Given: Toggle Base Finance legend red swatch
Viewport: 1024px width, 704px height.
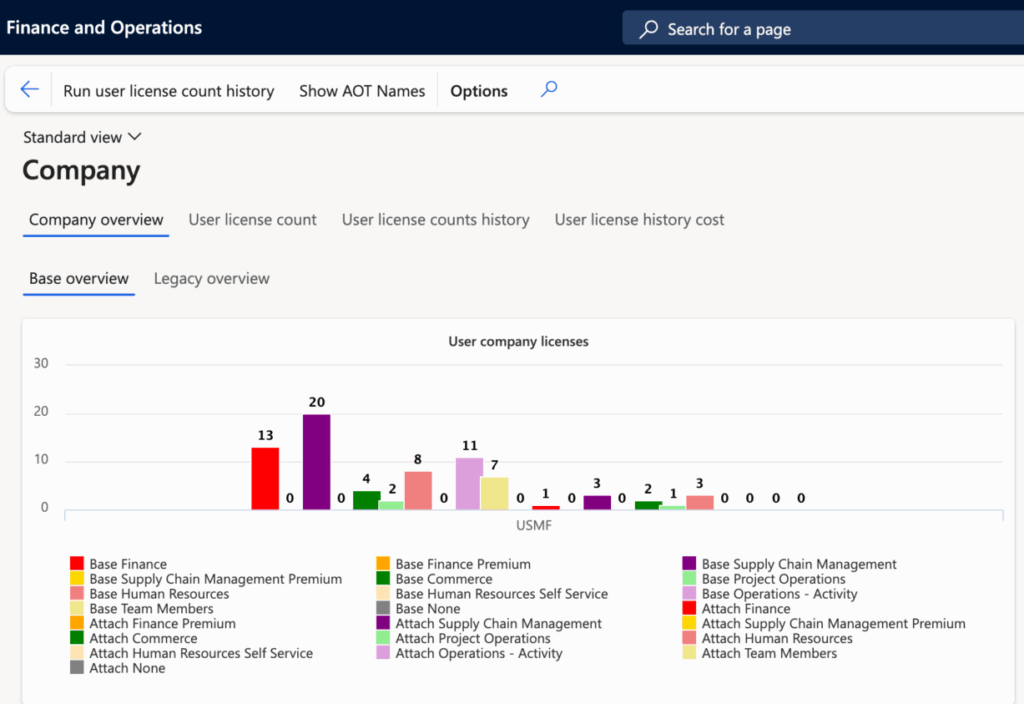Looking at the screenshot, I should [x=76, y=564].
